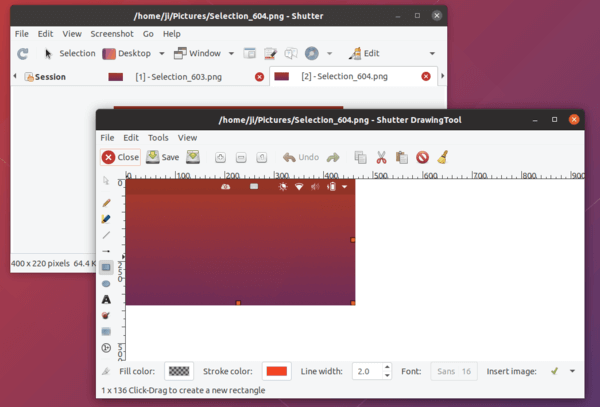Screen dimensions: 600x407
Task: Select the auto-increment number tool
Action: (x=106, y=348)
